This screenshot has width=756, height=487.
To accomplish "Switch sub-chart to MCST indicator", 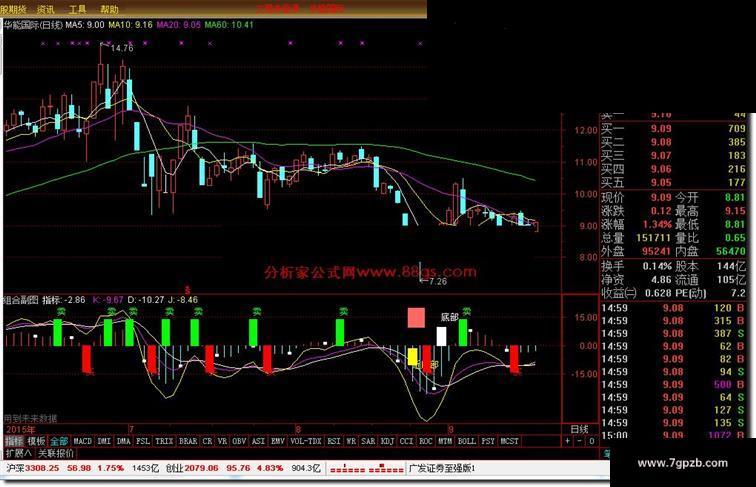I will [x=509, y=441].
